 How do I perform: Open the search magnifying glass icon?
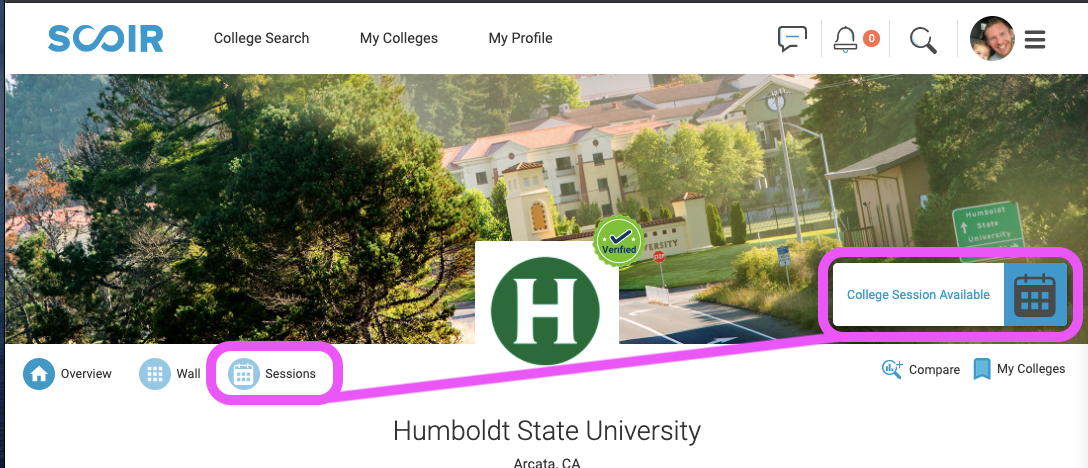[923, 40]
